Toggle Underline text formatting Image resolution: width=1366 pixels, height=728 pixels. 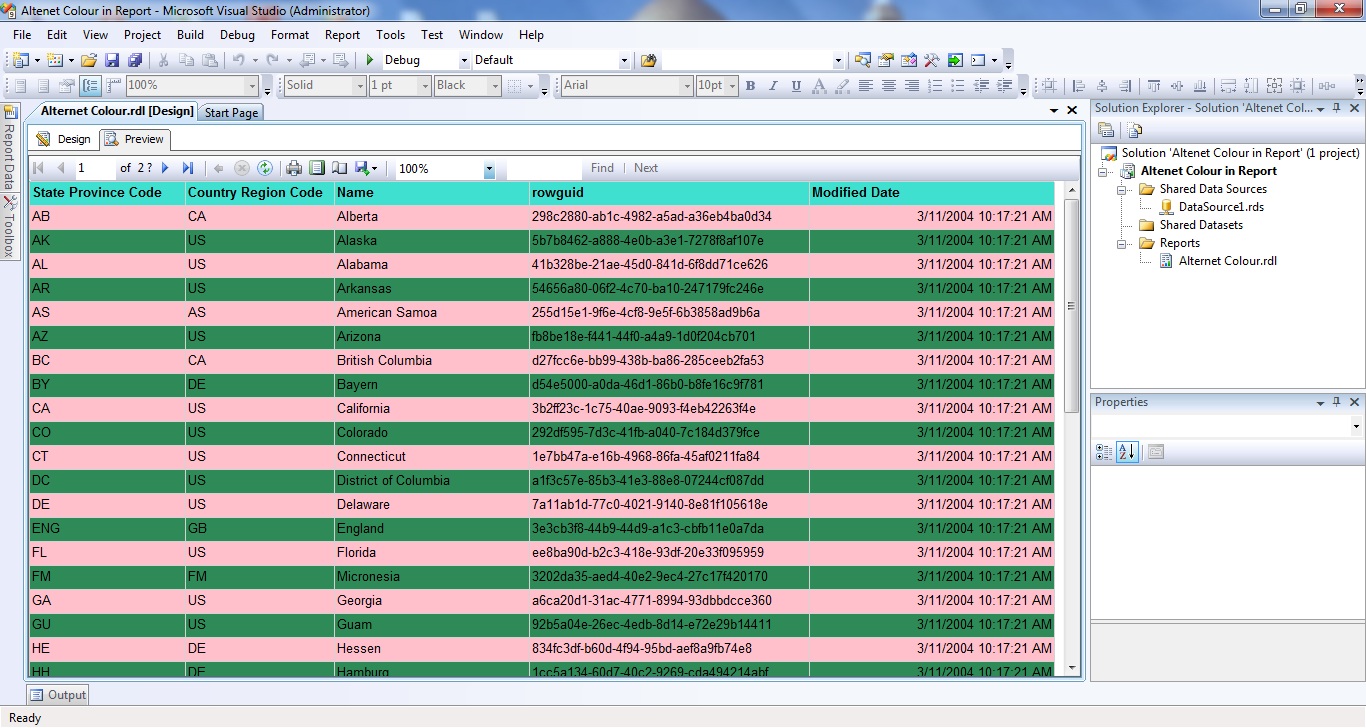(x=794, y=86)
